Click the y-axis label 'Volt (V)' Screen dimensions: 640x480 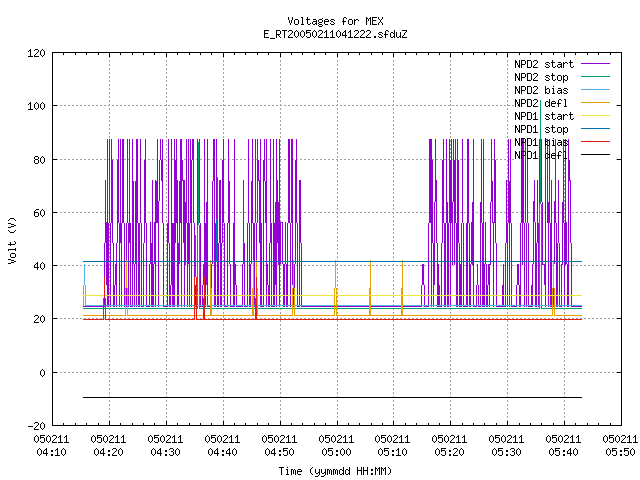(x=13, y=240)
